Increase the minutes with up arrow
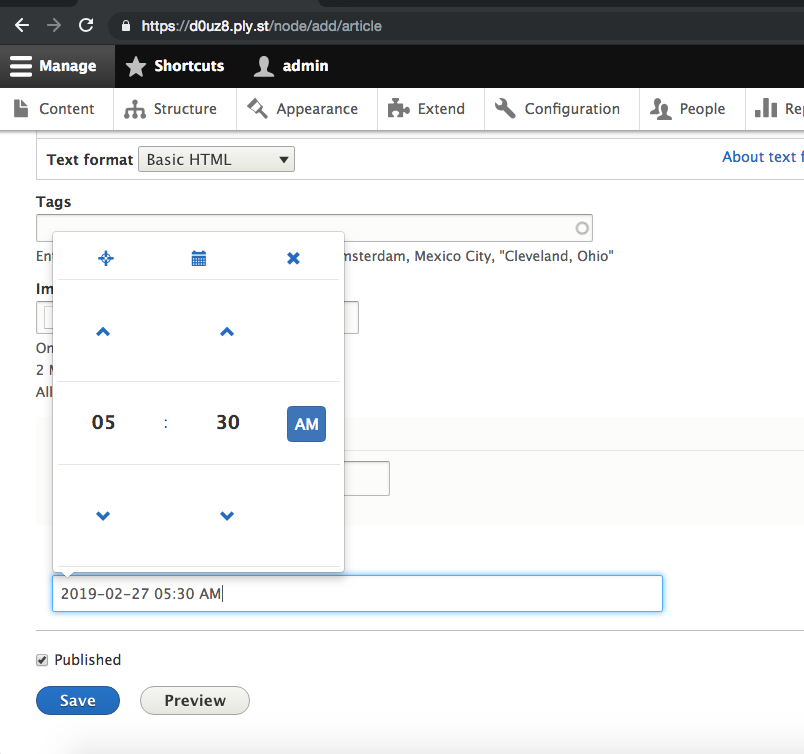This screenshot has height=754, width=804. [x=227, y=332]
